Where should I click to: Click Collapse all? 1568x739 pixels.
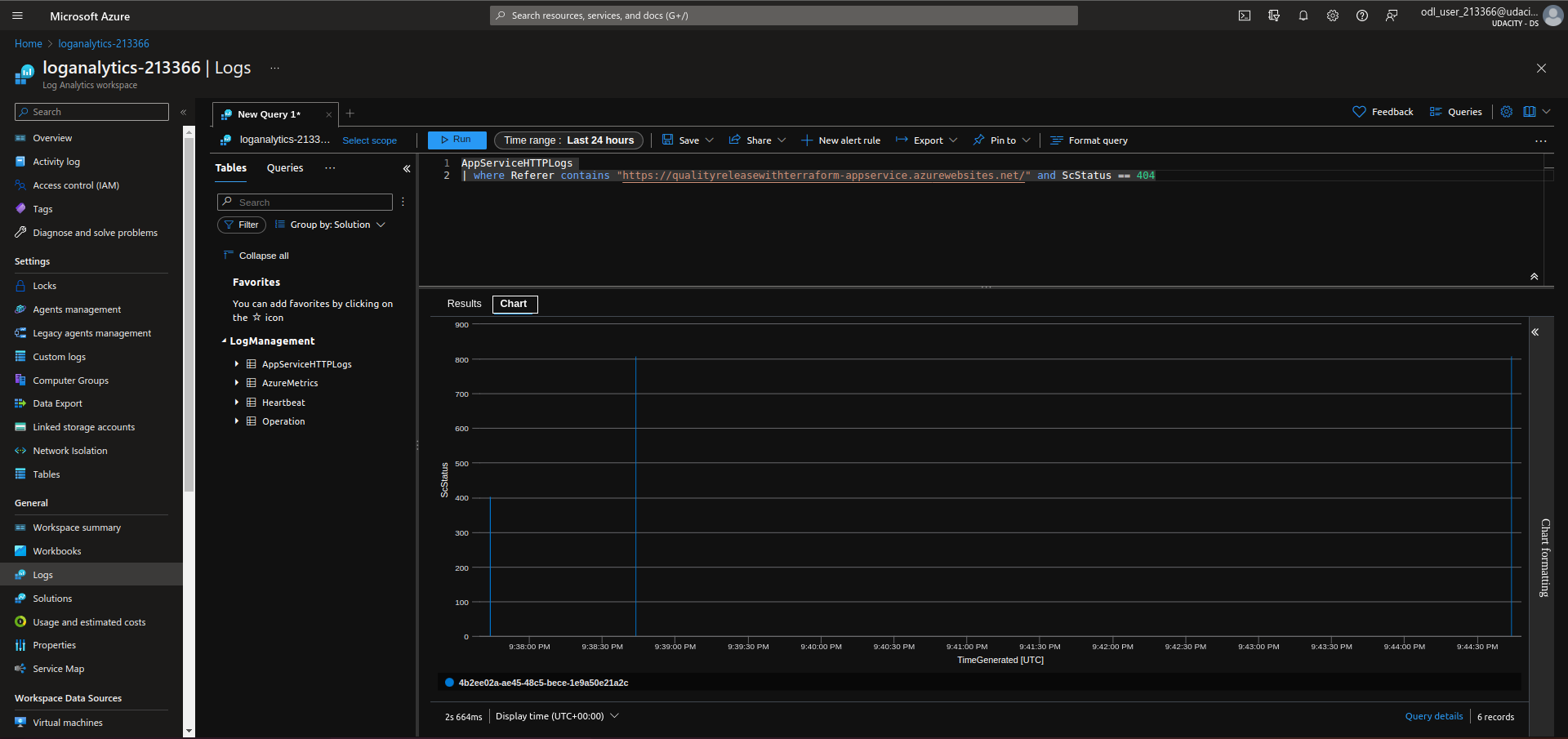256,256
